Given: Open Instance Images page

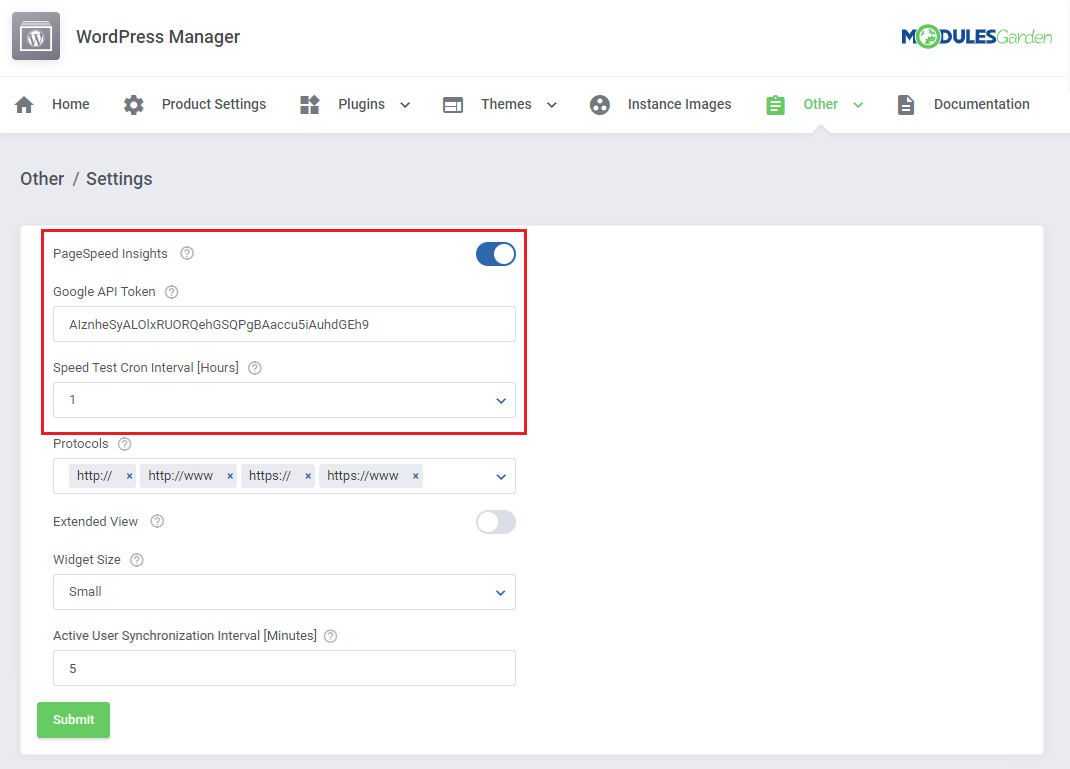Looking at the screenshot, I should [x=679, y=104].
